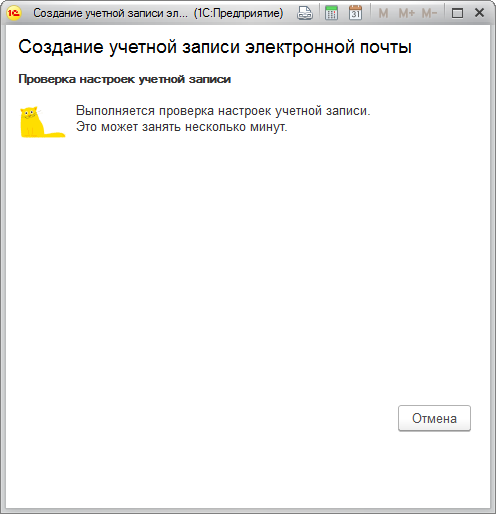Open the calculator icon in title bar
Screen dimensions: 496x514
(x=331, y=13)
